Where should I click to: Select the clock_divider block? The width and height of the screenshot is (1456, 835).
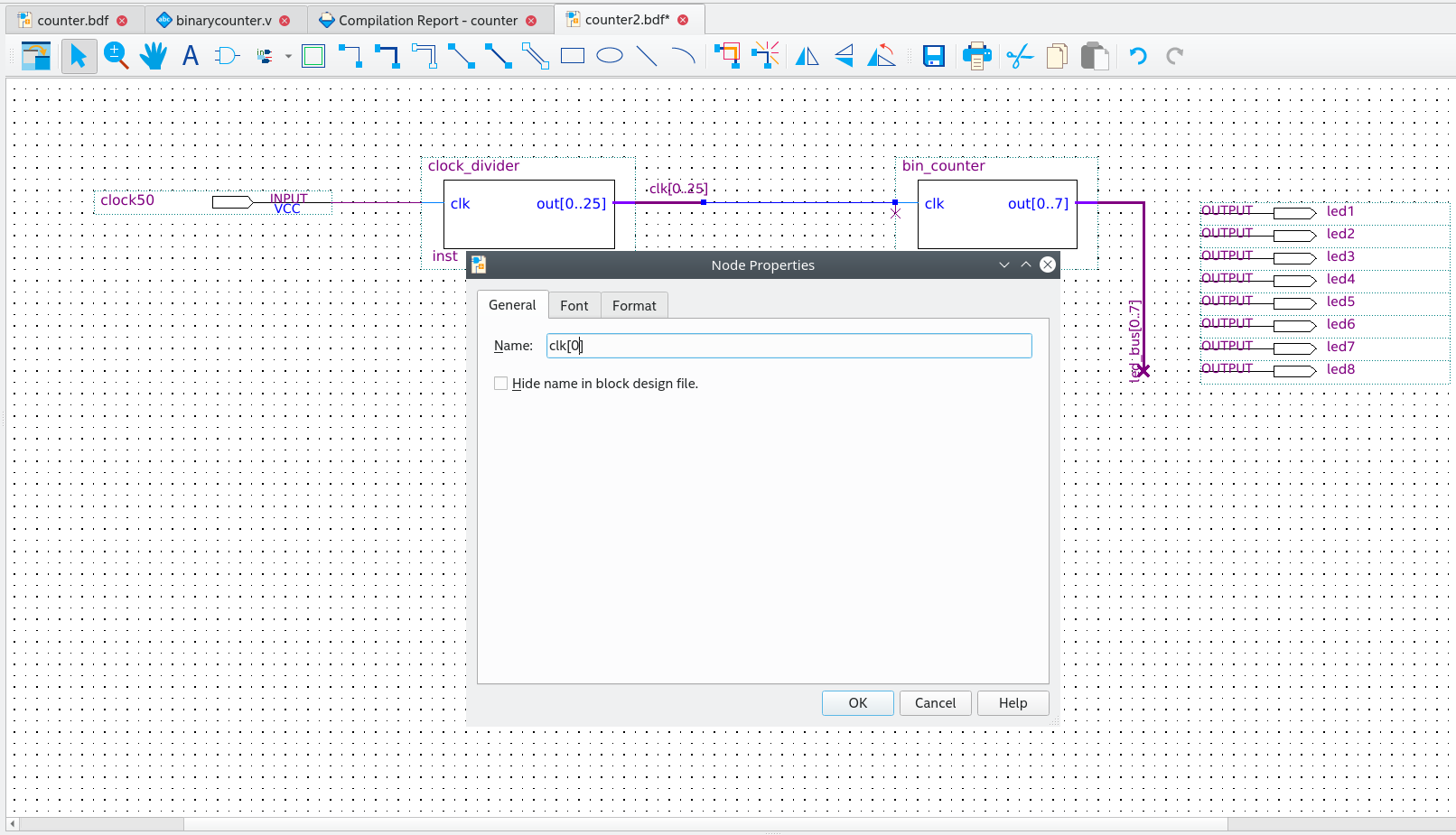tap(528, 214)
